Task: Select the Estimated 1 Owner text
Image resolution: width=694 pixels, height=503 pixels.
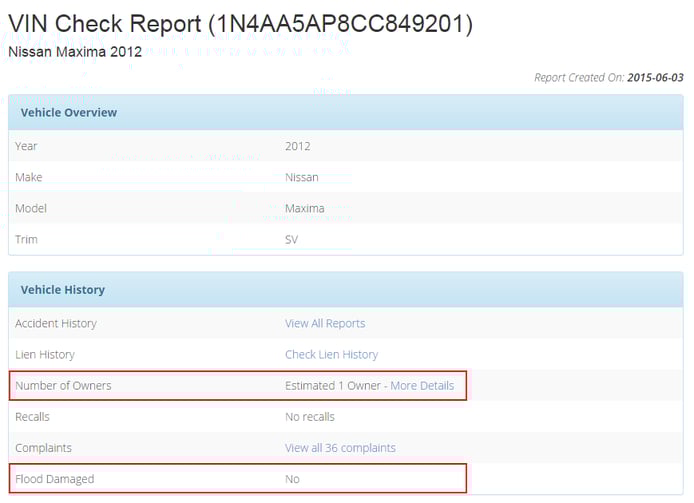Action: click(332, 386)
